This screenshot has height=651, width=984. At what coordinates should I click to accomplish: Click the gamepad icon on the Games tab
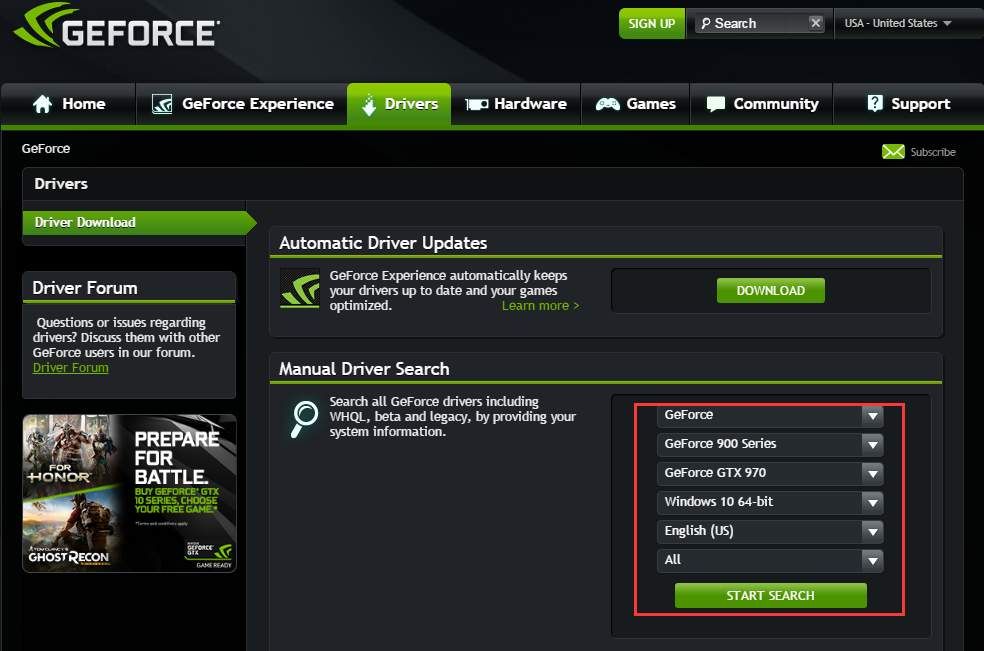607,104
